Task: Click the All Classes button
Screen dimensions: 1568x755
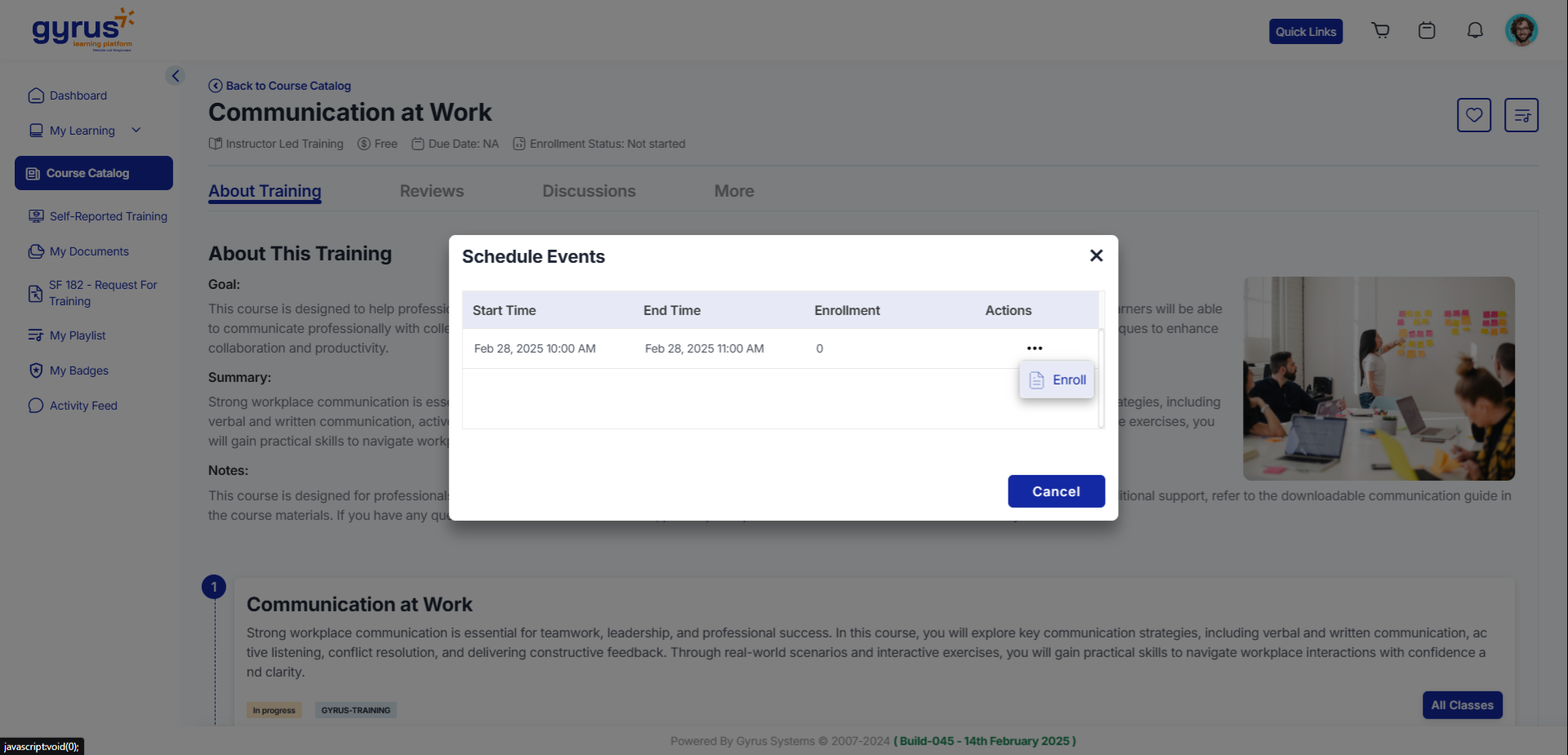Action: pos(1461,705)
